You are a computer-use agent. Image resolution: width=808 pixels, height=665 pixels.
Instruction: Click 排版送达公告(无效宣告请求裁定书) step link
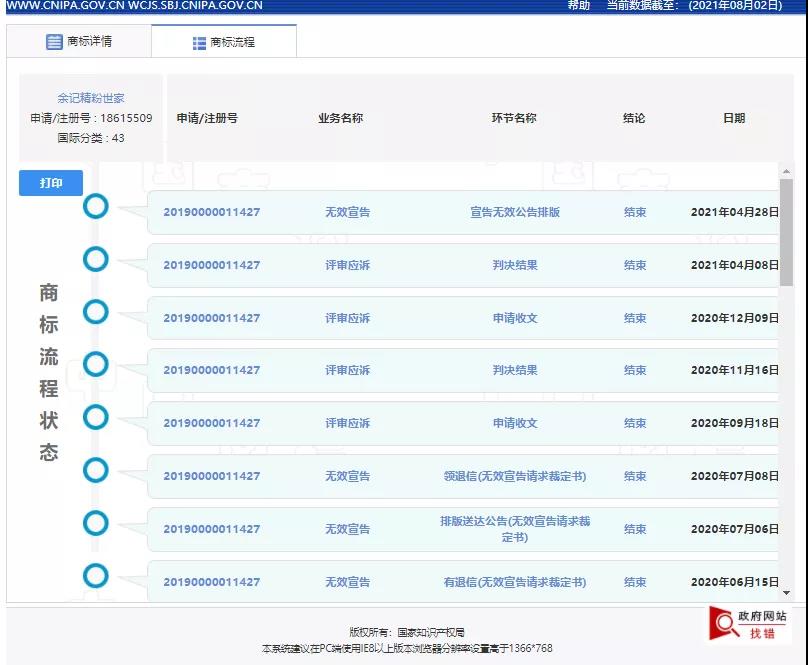point(515,529)
